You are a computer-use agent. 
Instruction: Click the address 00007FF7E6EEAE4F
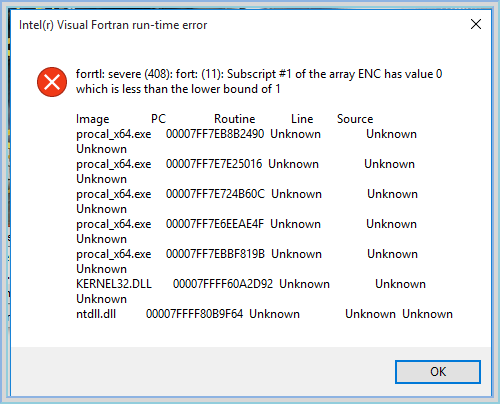(x=215, y=224)
